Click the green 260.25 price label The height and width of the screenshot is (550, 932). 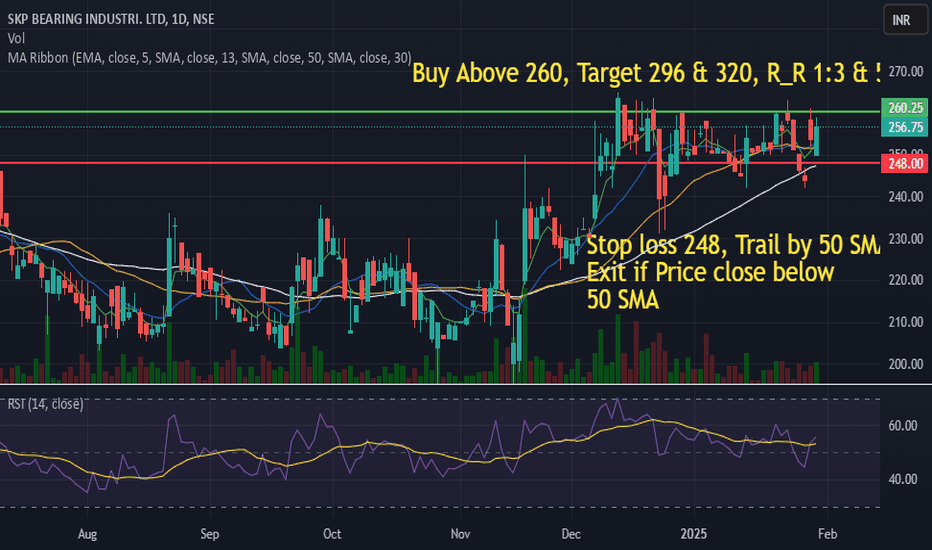(x=904, y=108)
